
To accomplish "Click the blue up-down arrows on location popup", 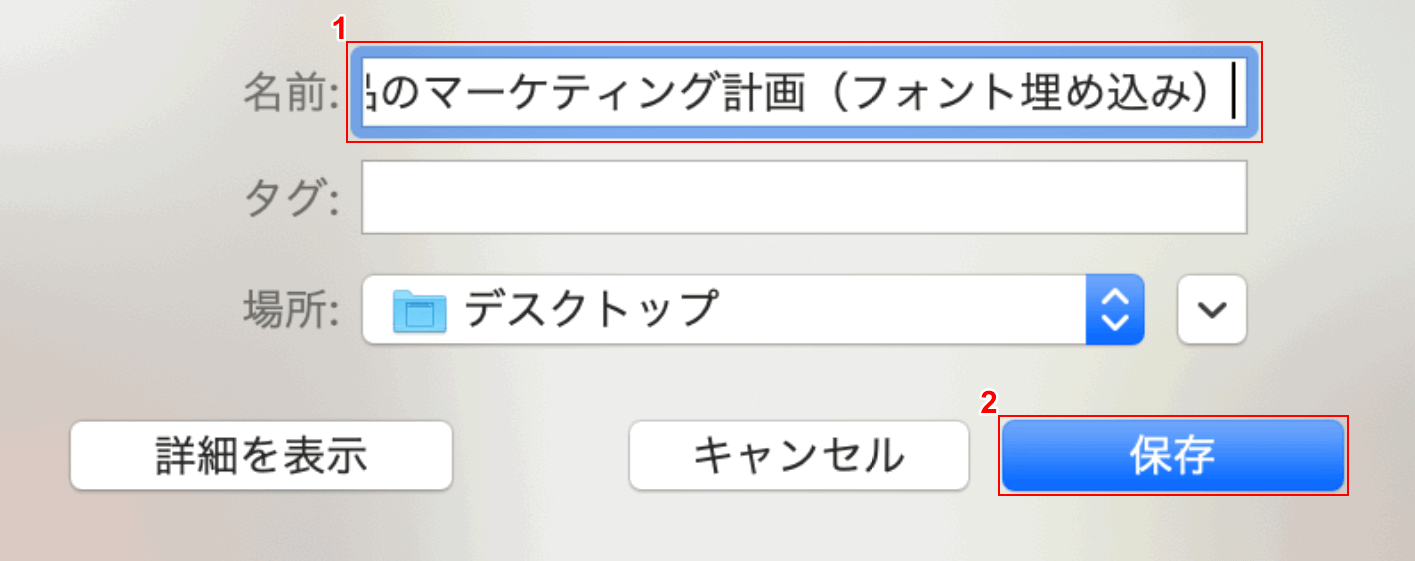I will (1114, 310).
